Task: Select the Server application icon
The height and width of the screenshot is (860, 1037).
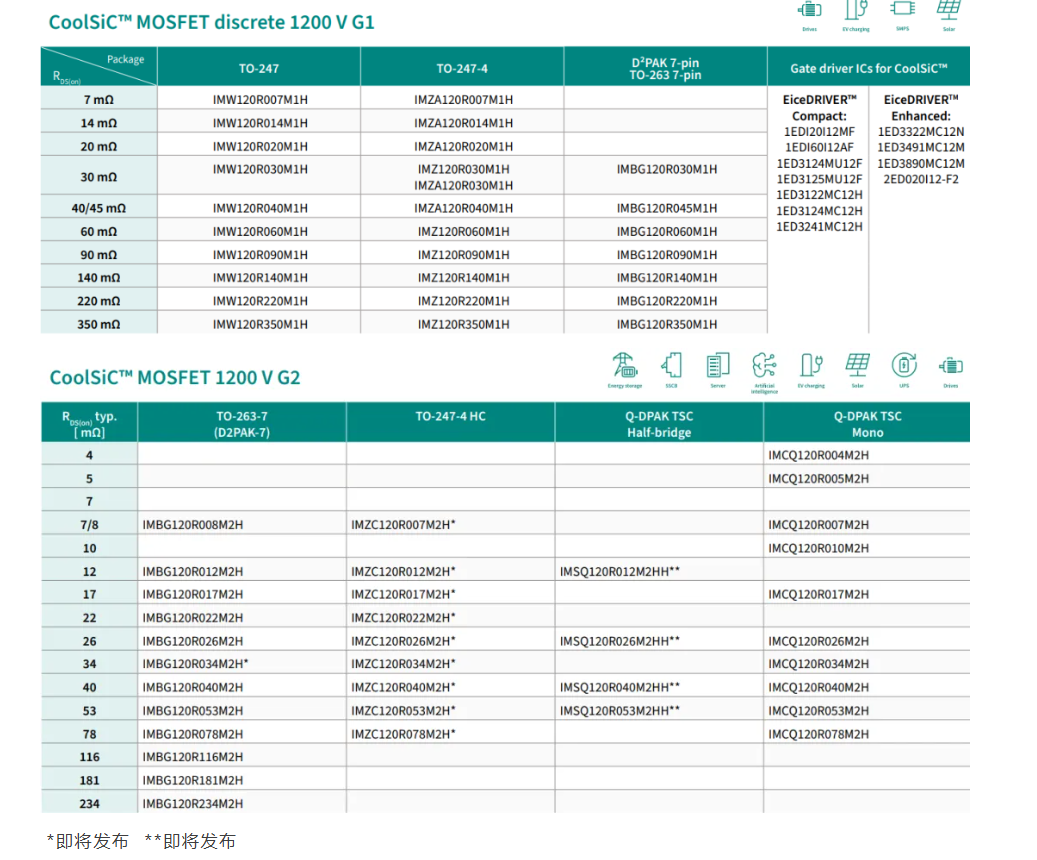Action: pos(717,366)
